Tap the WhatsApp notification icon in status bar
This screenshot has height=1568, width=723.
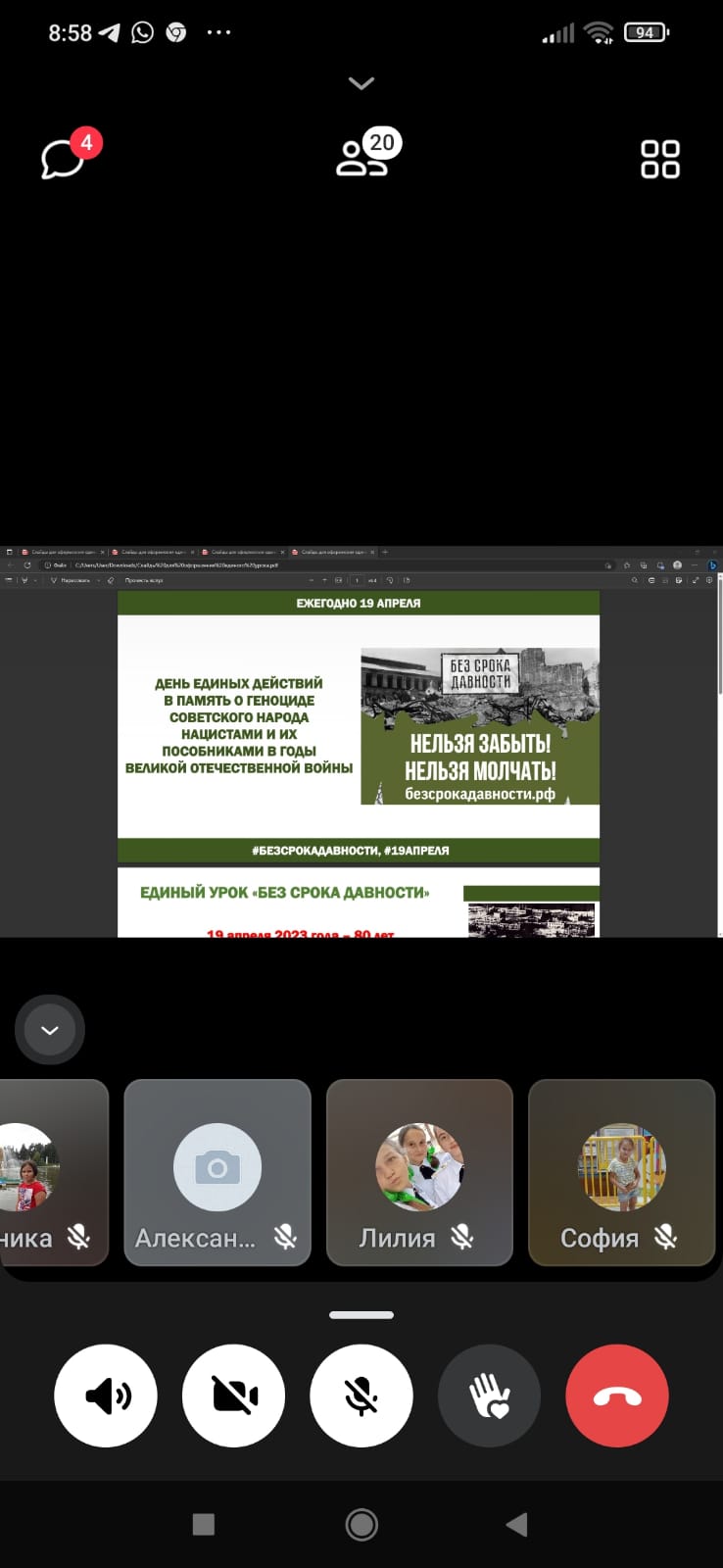point(143,32)
